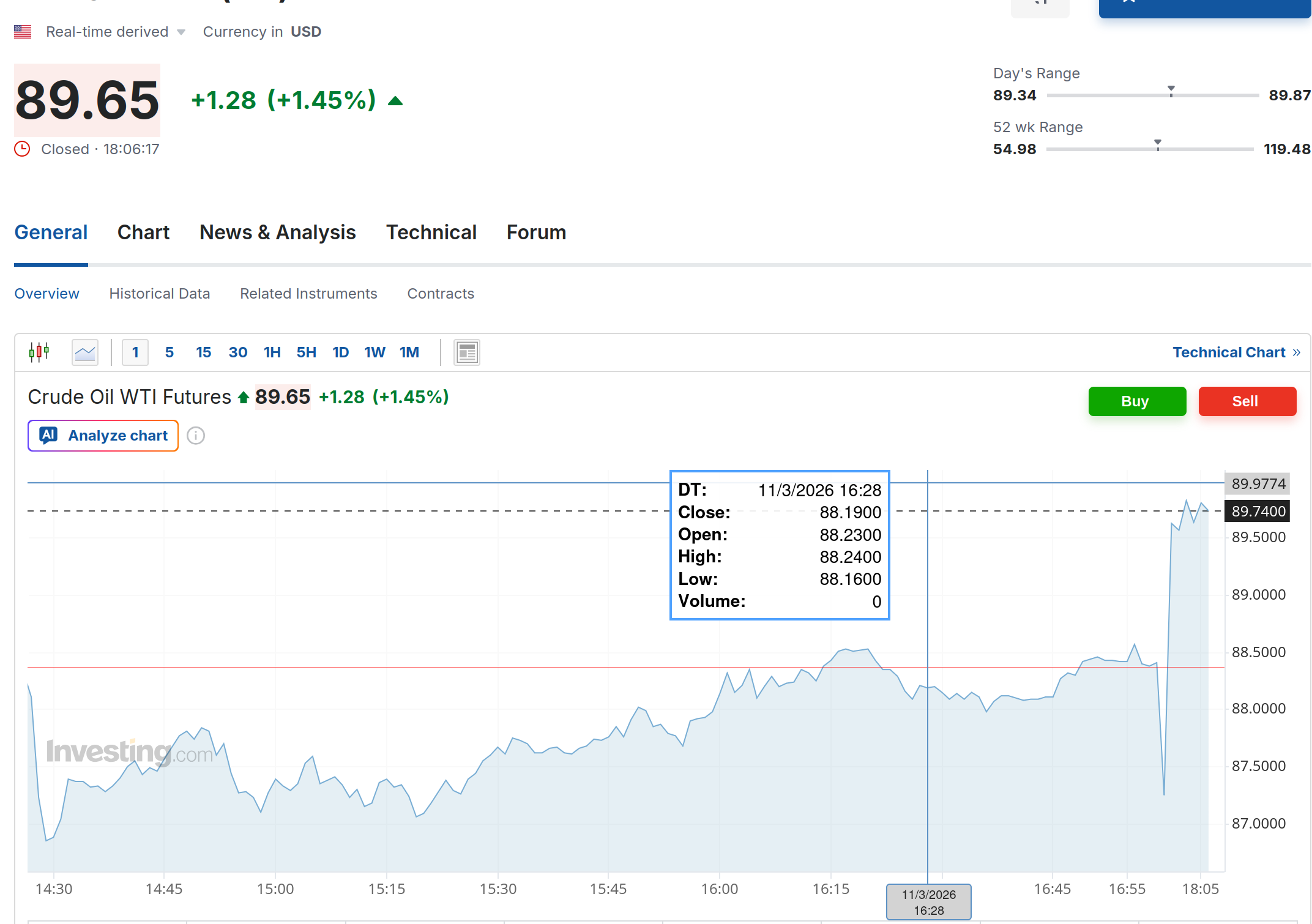Switch to candlestick chart type icon

click(39, 352)
